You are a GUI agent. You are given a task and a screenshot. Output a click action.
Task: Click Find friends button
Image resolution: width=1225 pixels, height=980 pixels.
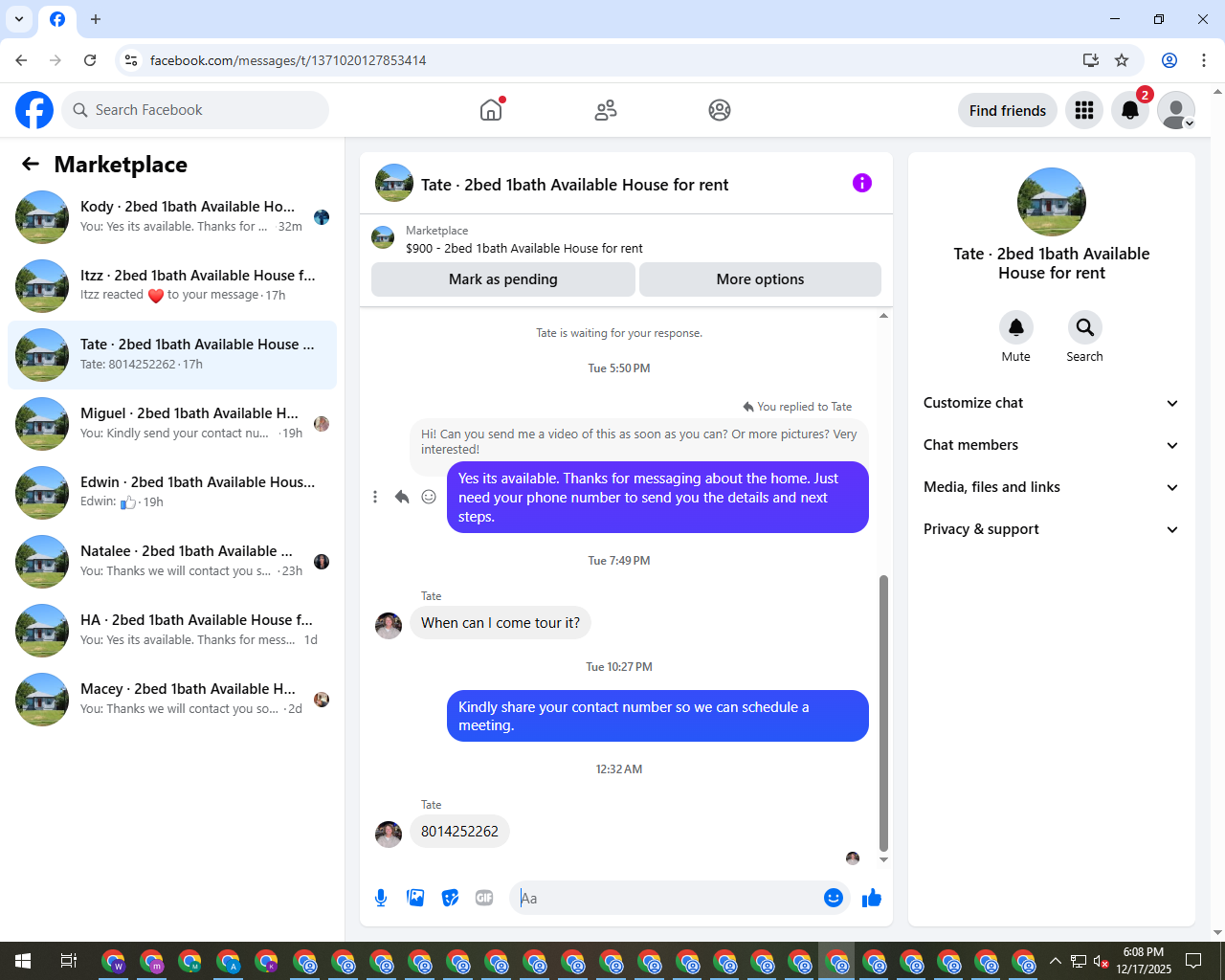coord(1008,110)
